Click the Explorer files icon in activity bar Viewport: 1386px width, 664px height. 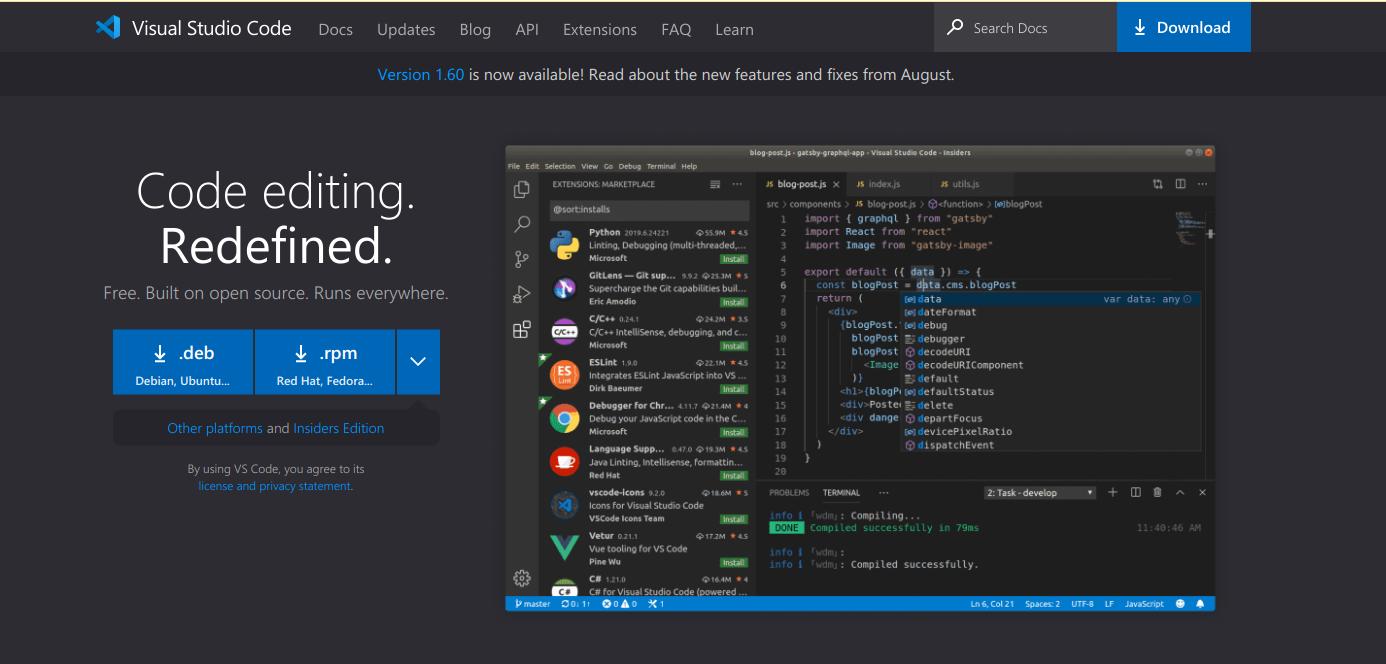tap(521, 190)
